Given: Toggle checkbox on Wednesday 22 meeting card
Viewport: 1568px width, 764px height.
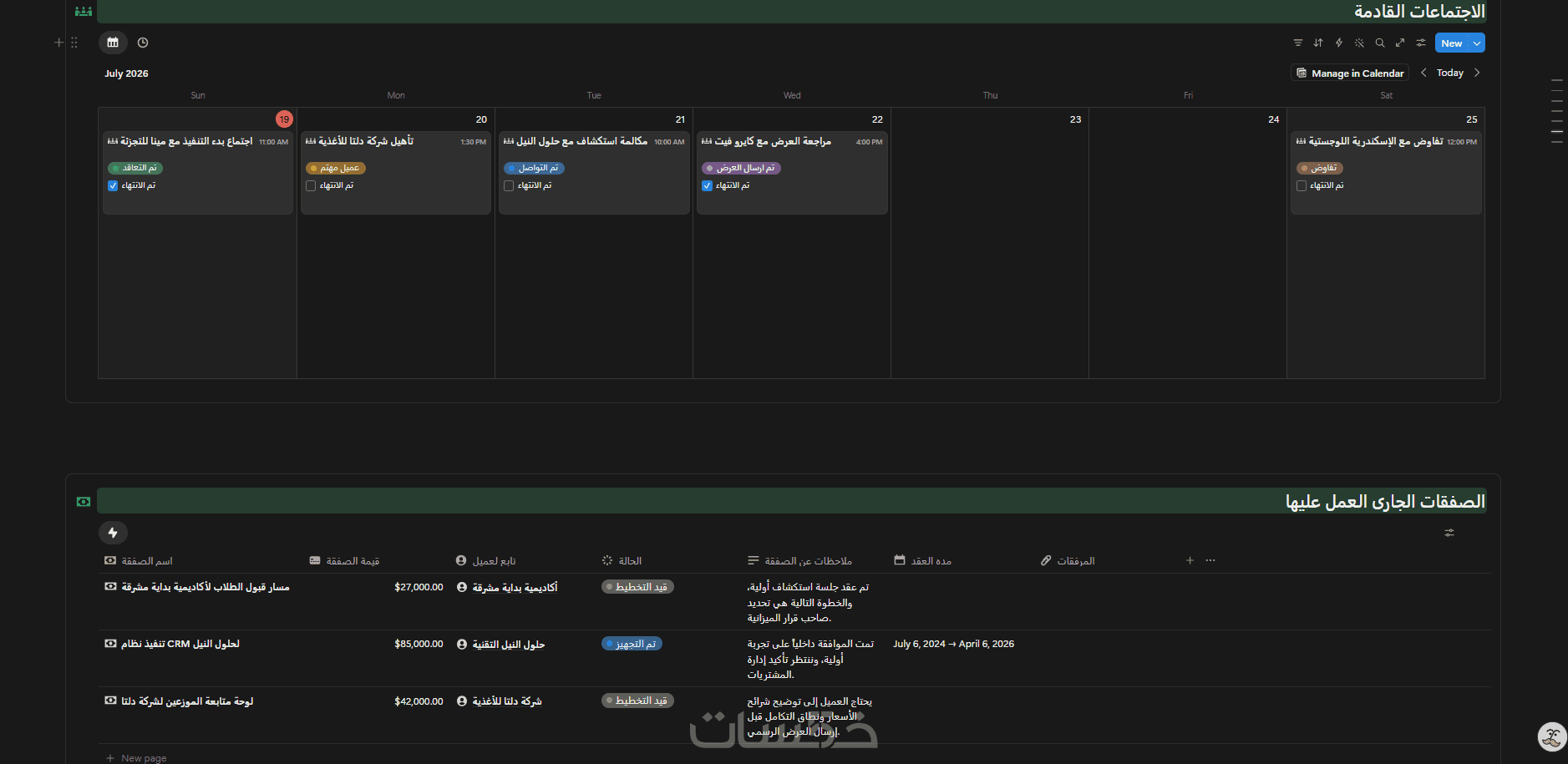Looking at the screenshot, I should [x=707, y=186].
